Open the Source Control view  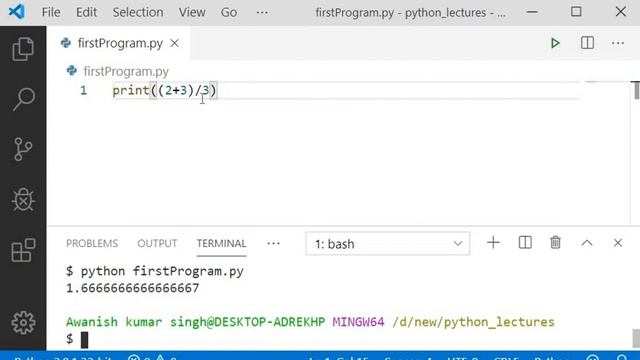point(23,149)
